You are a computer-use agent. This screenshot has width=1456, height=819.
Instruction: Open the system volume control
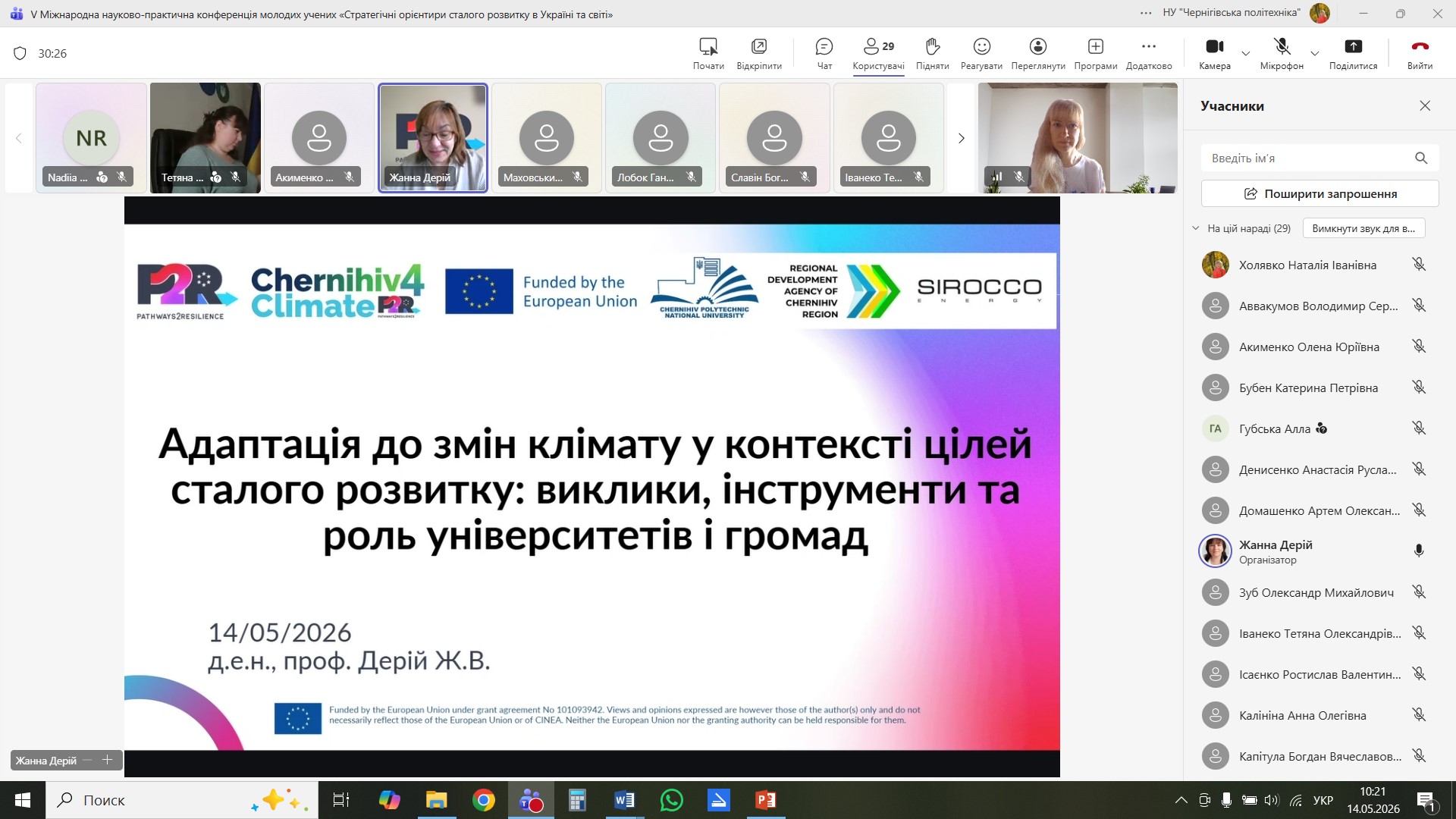(x=1272, y=800)
